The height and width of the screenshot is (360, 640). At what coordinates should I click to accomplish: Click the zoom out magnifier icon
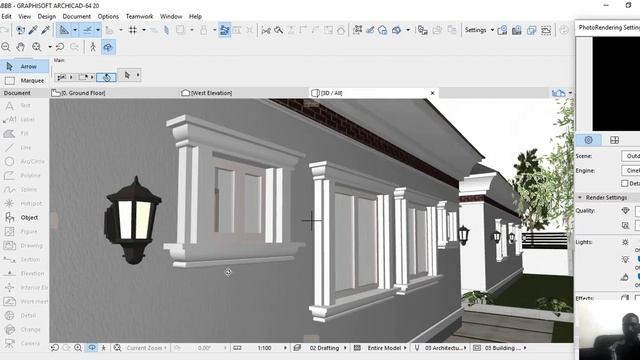(6, 47)
